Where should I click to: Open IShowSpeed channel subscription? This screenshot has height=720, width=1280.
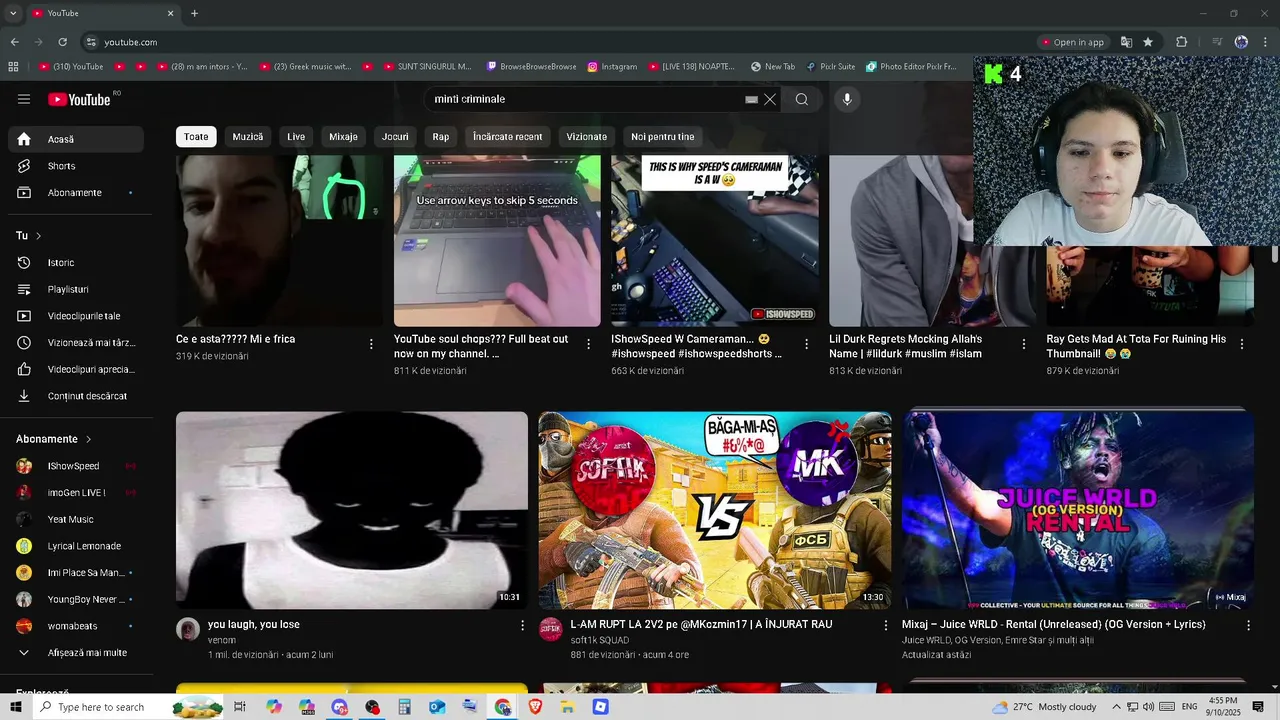tap(75, 466)
